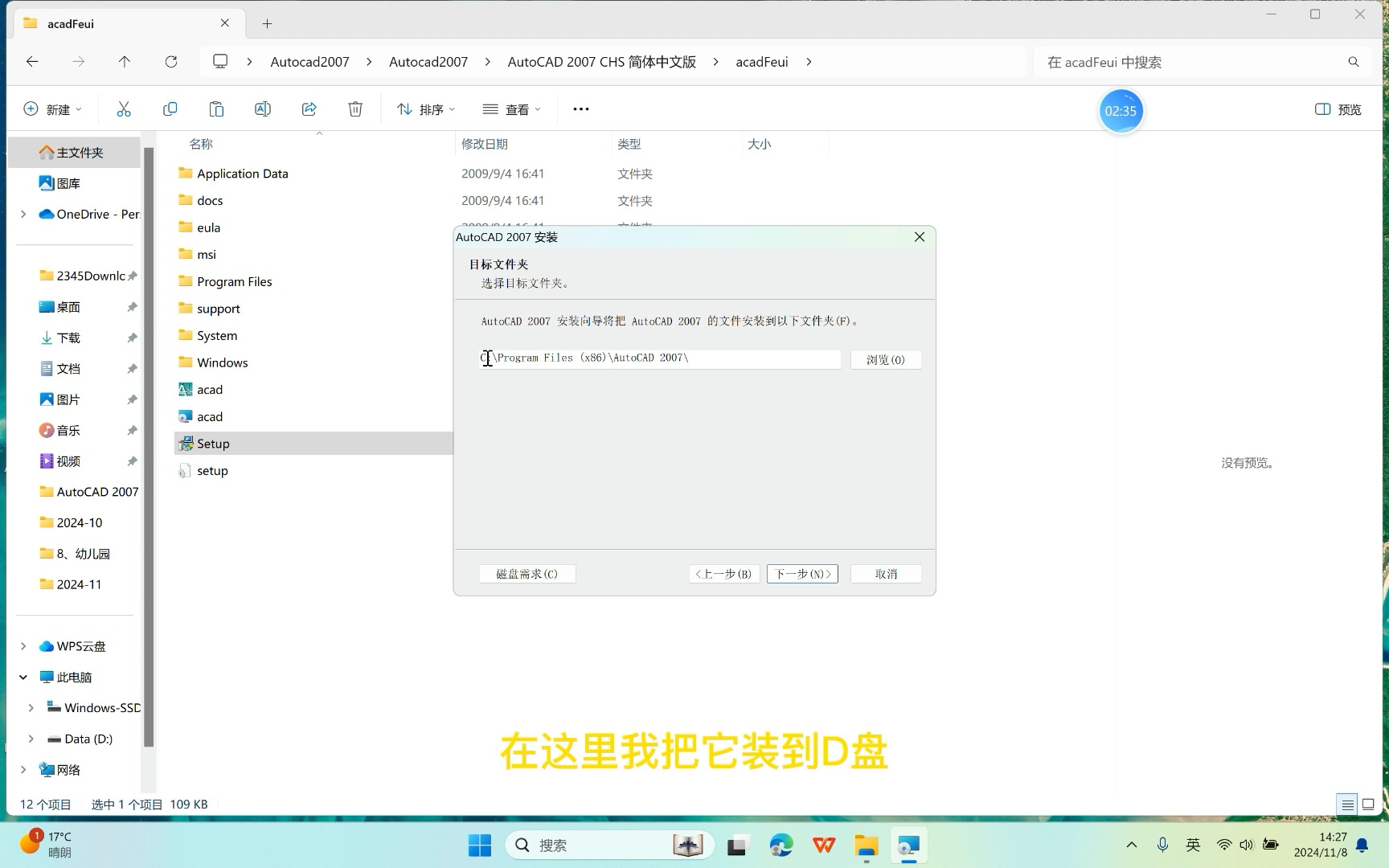Sort by 名称 column header
This screenshot has width=1389, height=868.
click(x=201, y=144)
